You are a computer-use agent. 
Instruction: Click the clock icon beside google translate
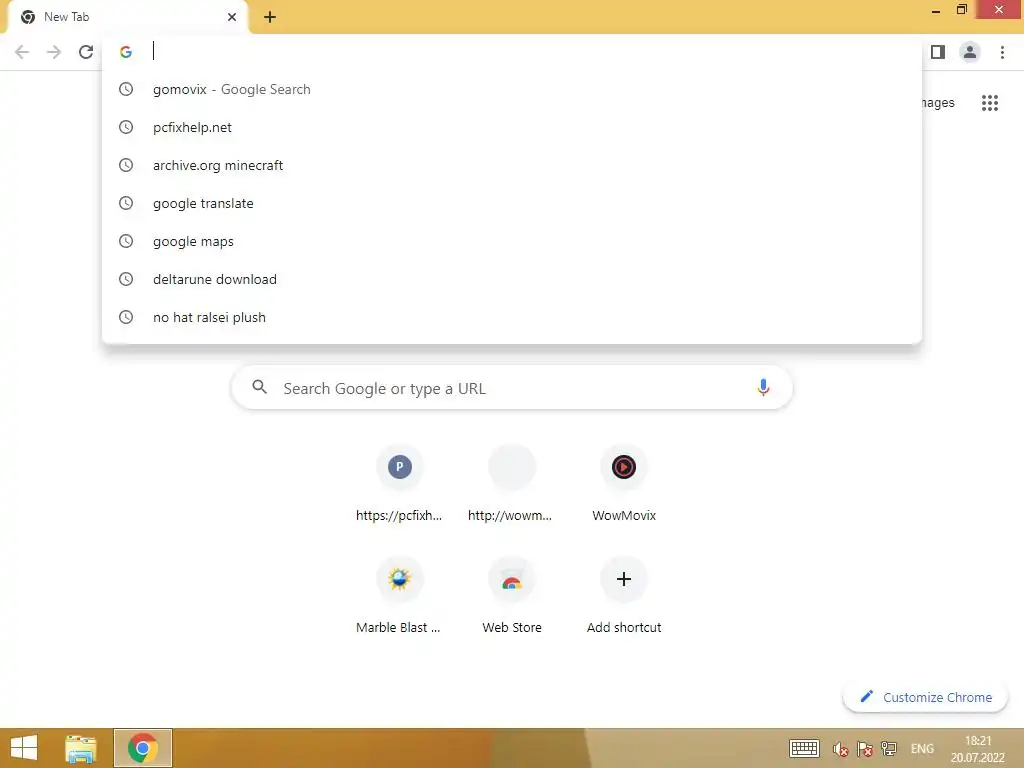(x=126, y=202)
